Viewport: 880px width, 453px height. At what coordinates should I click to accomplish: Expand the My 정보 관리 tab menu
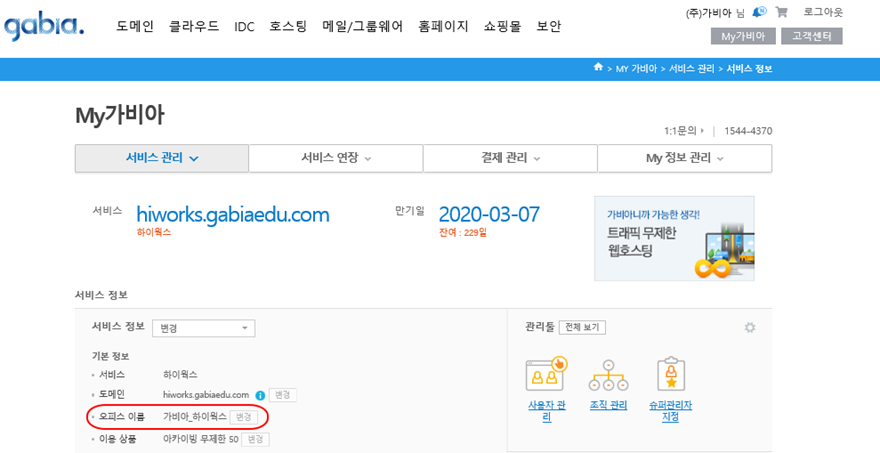685,158
